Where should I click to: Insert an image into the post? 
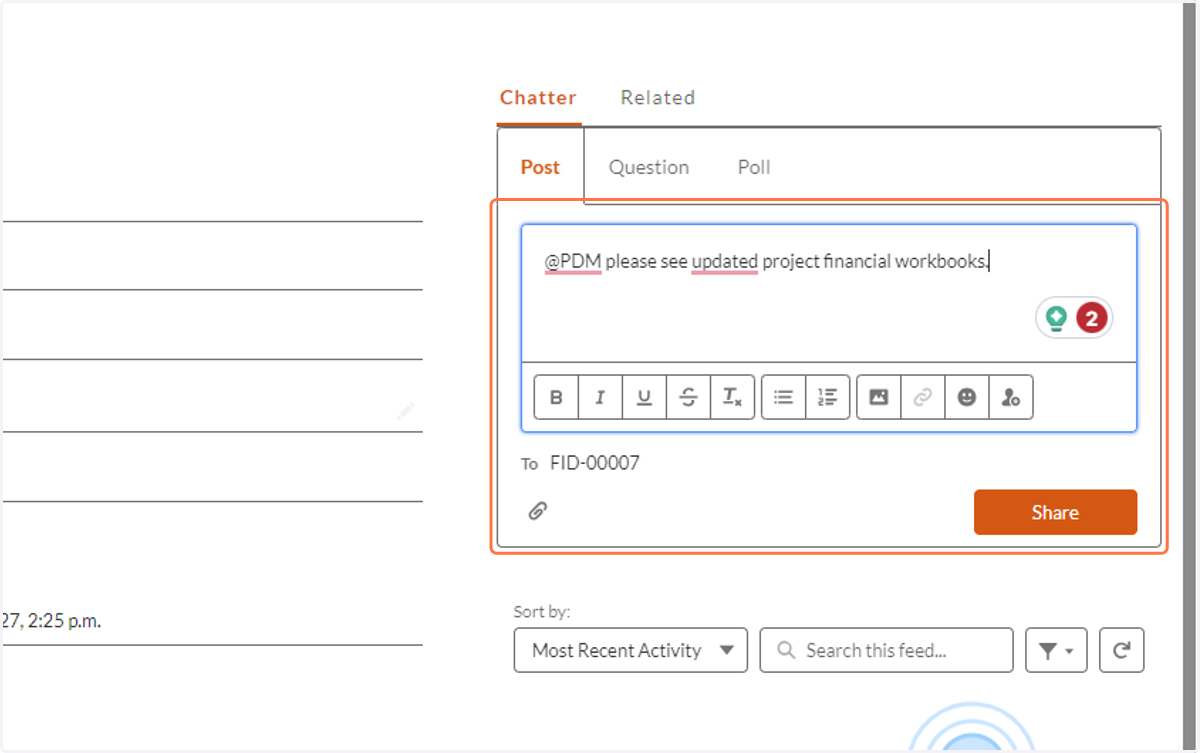point(879,397)
